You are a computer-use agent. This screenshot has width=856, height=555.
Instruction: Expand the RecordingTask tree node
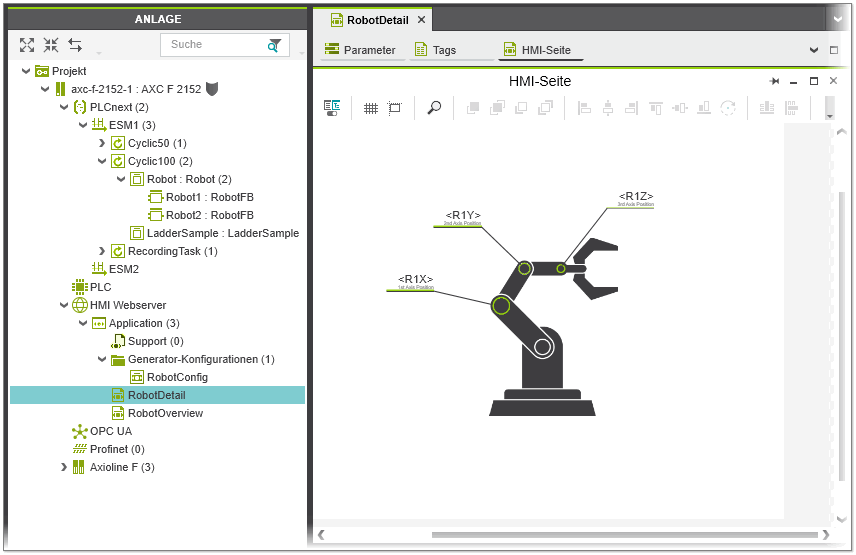(102, 251)
